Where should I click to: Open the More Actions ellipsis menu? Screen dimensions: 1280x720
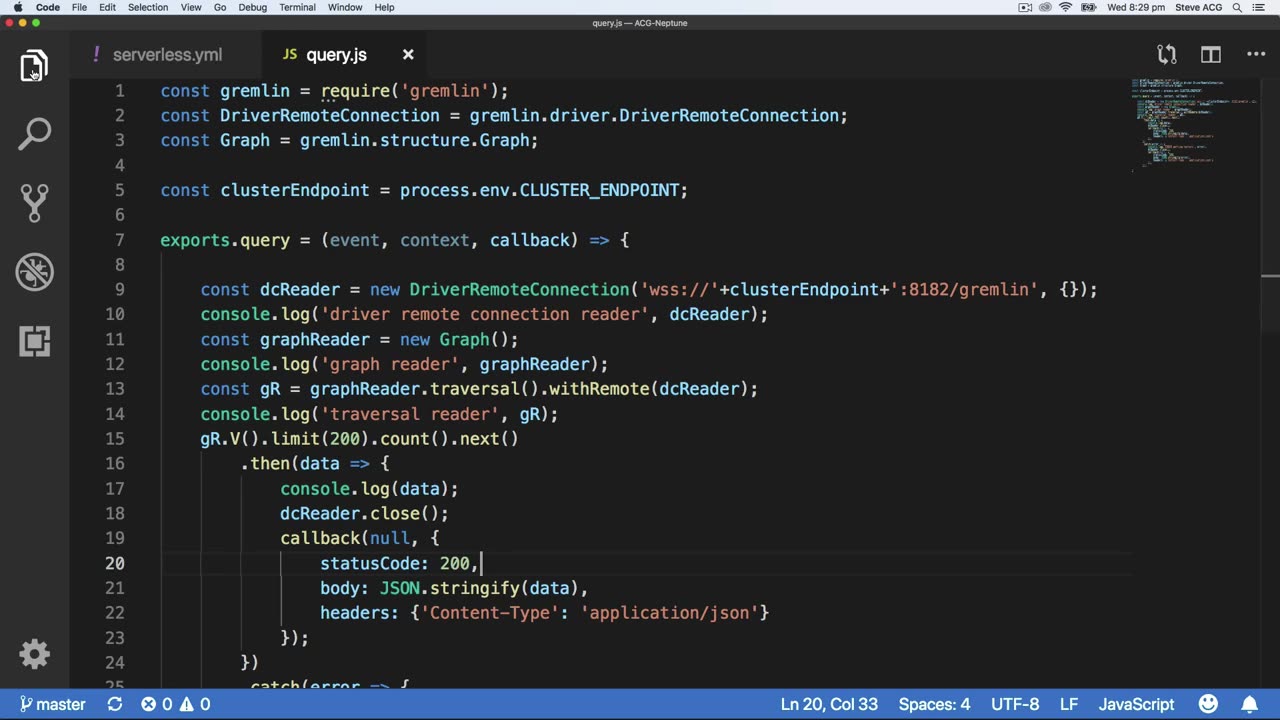click(1256, 55)
